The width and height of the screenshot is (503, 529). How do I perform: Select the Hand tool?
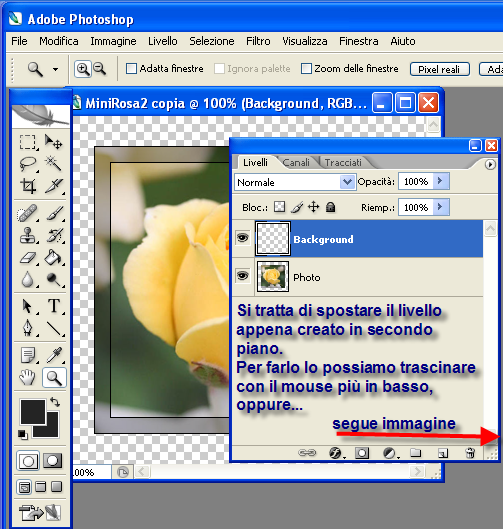[28, 378]
